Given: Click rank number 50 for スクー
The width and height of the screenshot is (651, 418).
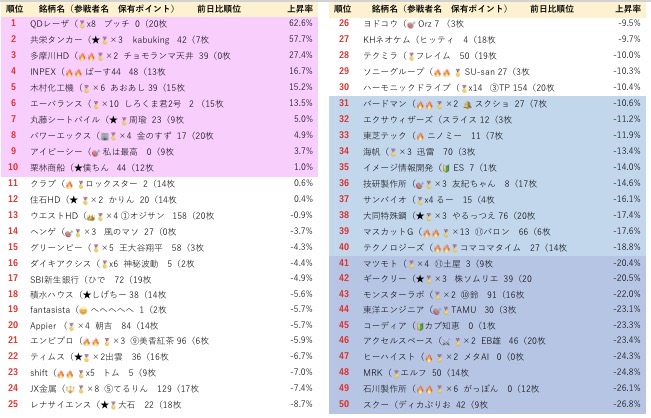Looking at the screenshot, I should 343,405.
